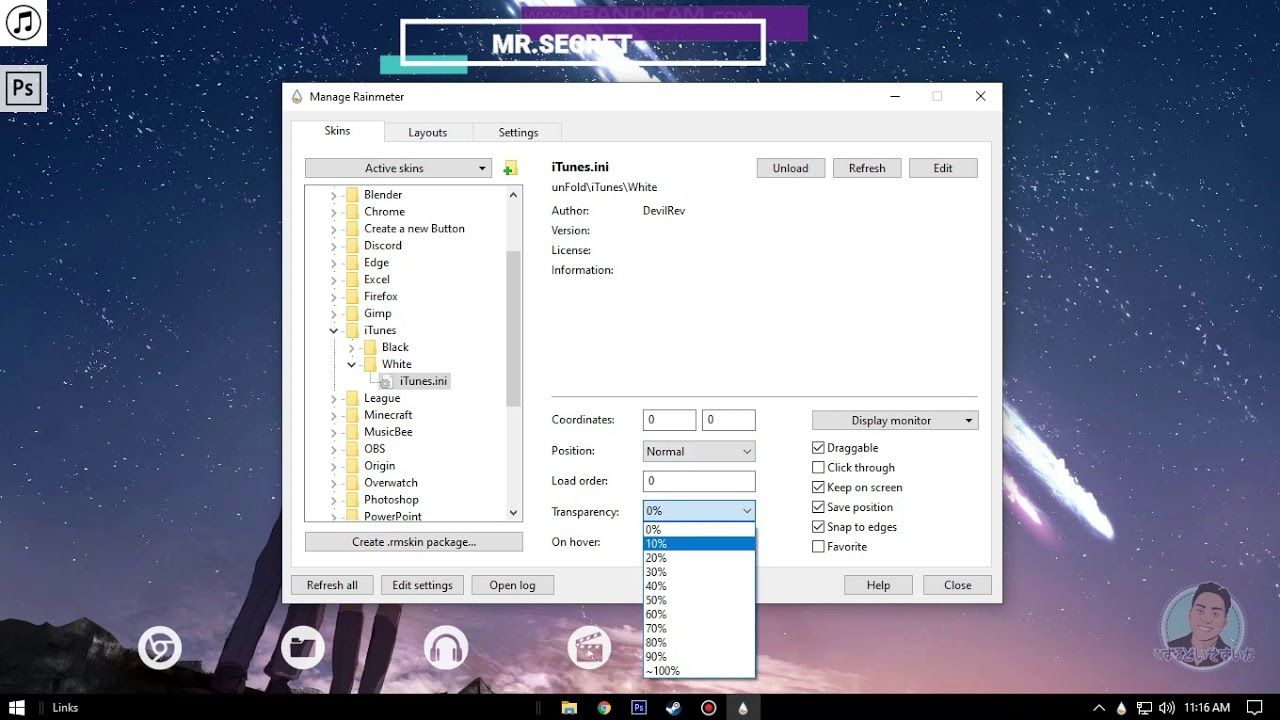Click the Rainmeter drop tray icon
The image size is (1280, 720).
click(x=1122, y=707)
